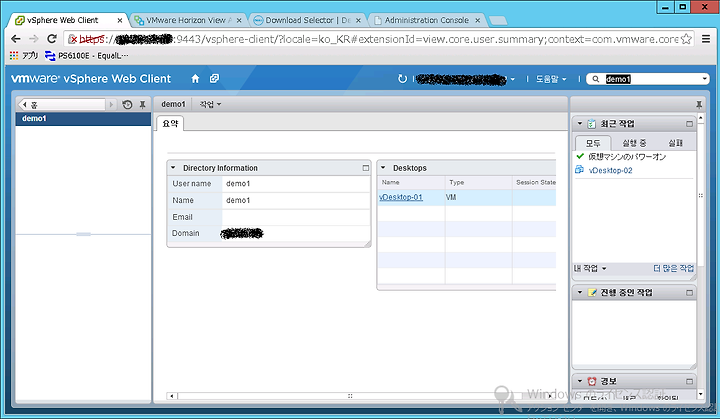Open the vDesktop-01 desktop link
The height and width of the screenshot is (419, 720).
click(401, 197)
